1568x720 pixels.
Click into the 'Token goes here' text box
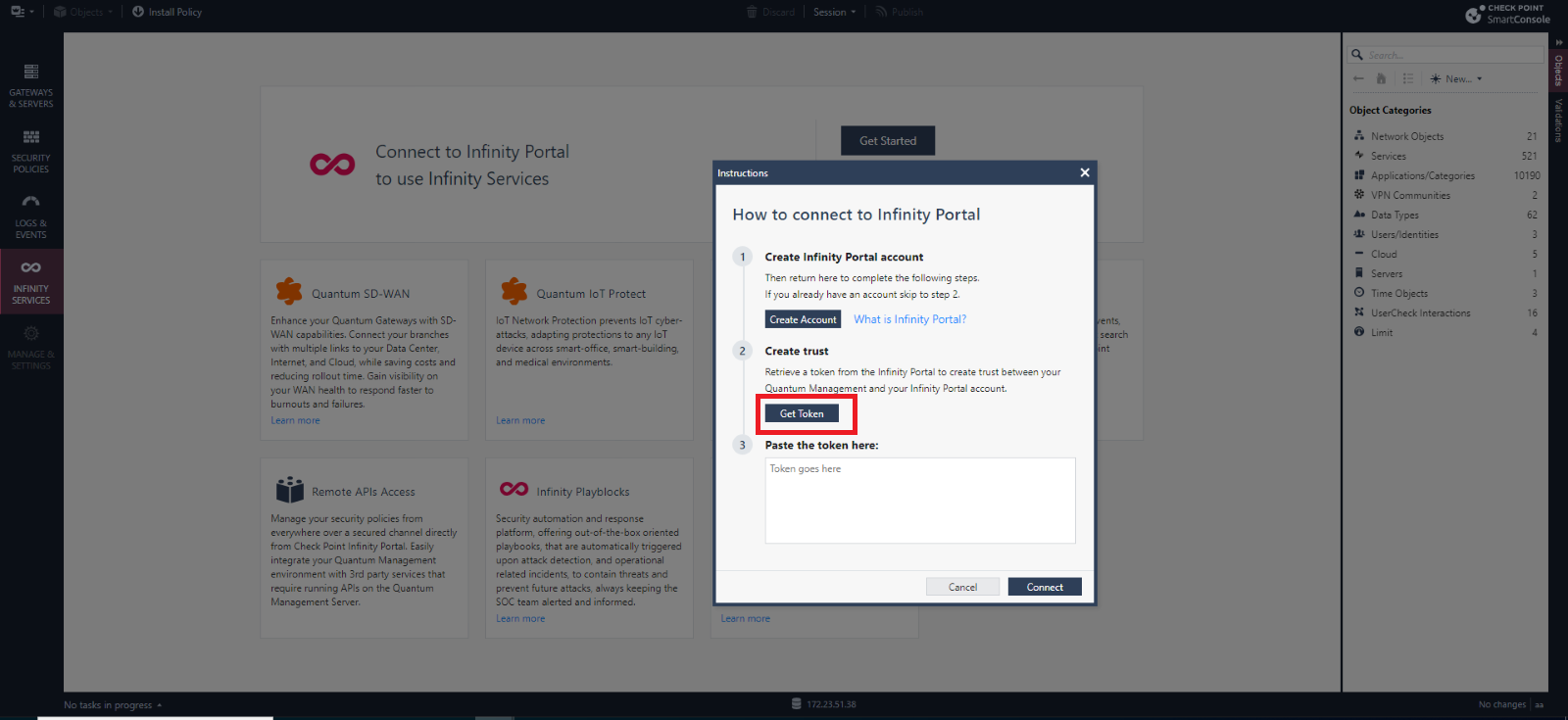tap(920, 501)
